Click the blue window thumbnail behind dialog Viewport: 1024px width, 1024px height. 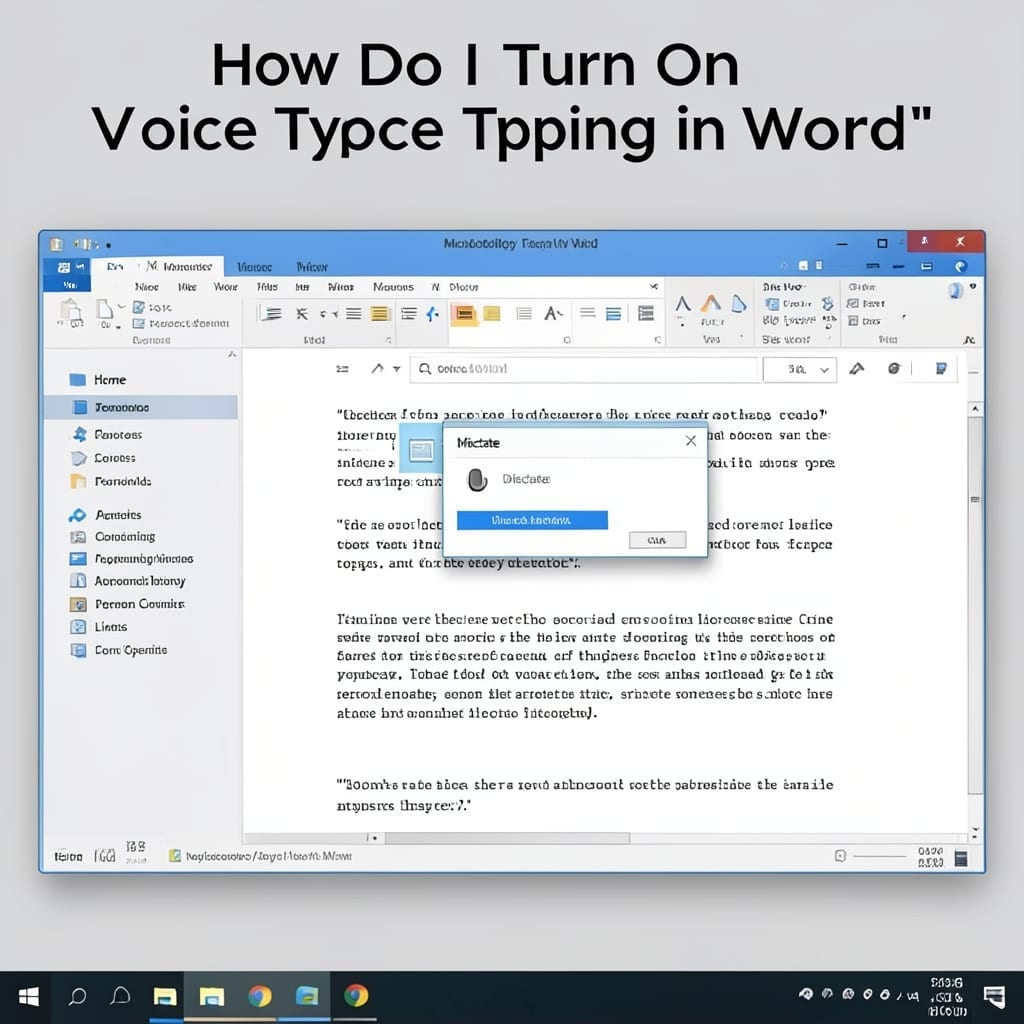[421, 449]
